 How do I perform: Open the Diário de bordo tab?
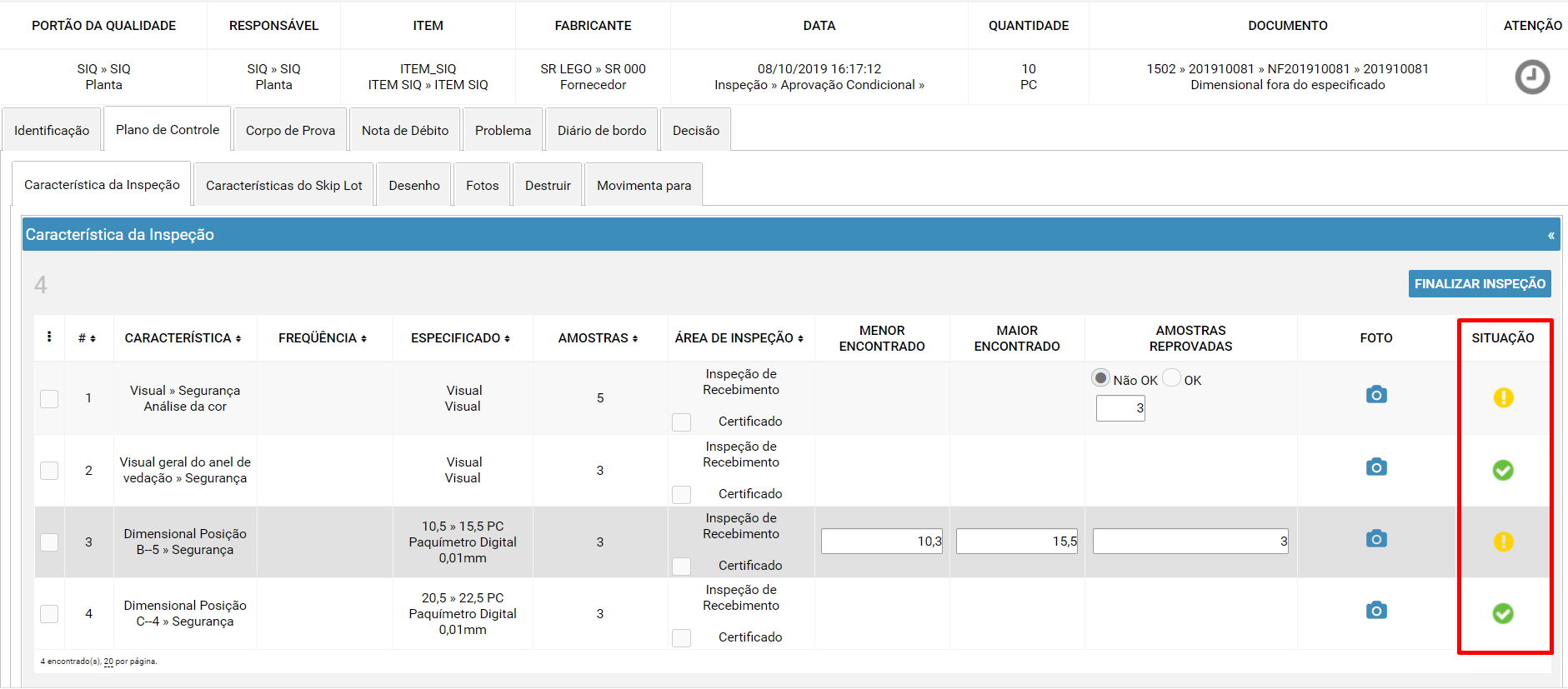tap(602, 130)
